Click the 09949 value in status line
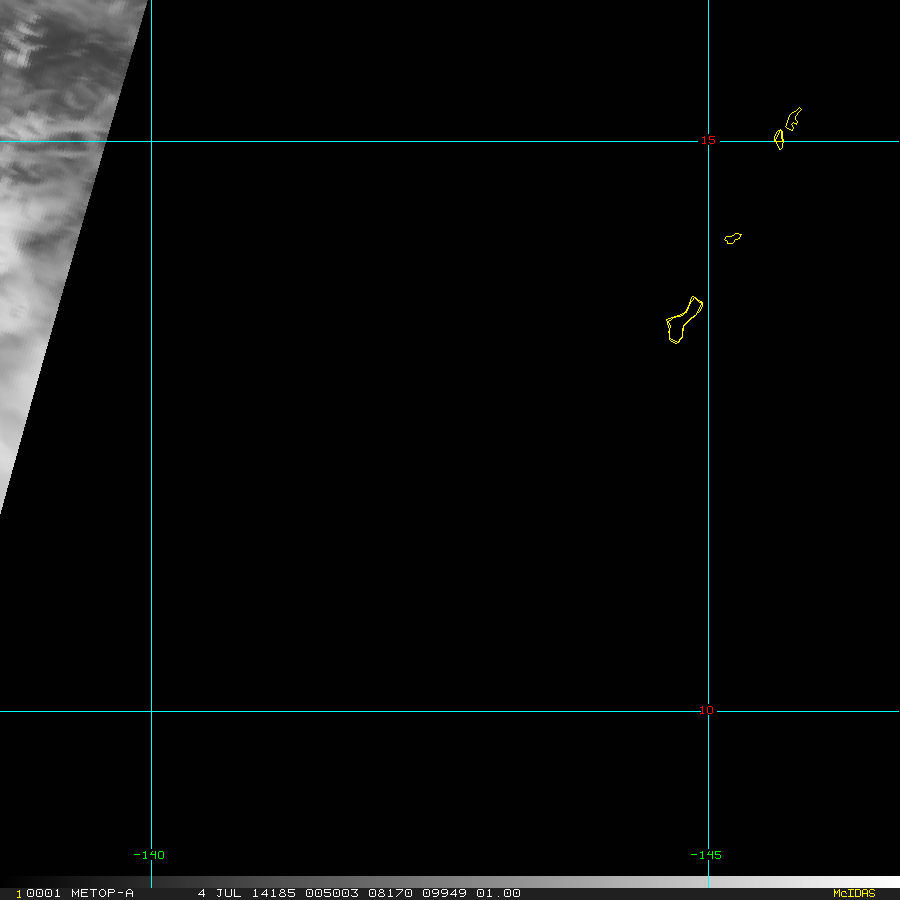The image size is (900, 900). (x=444, y=893)
